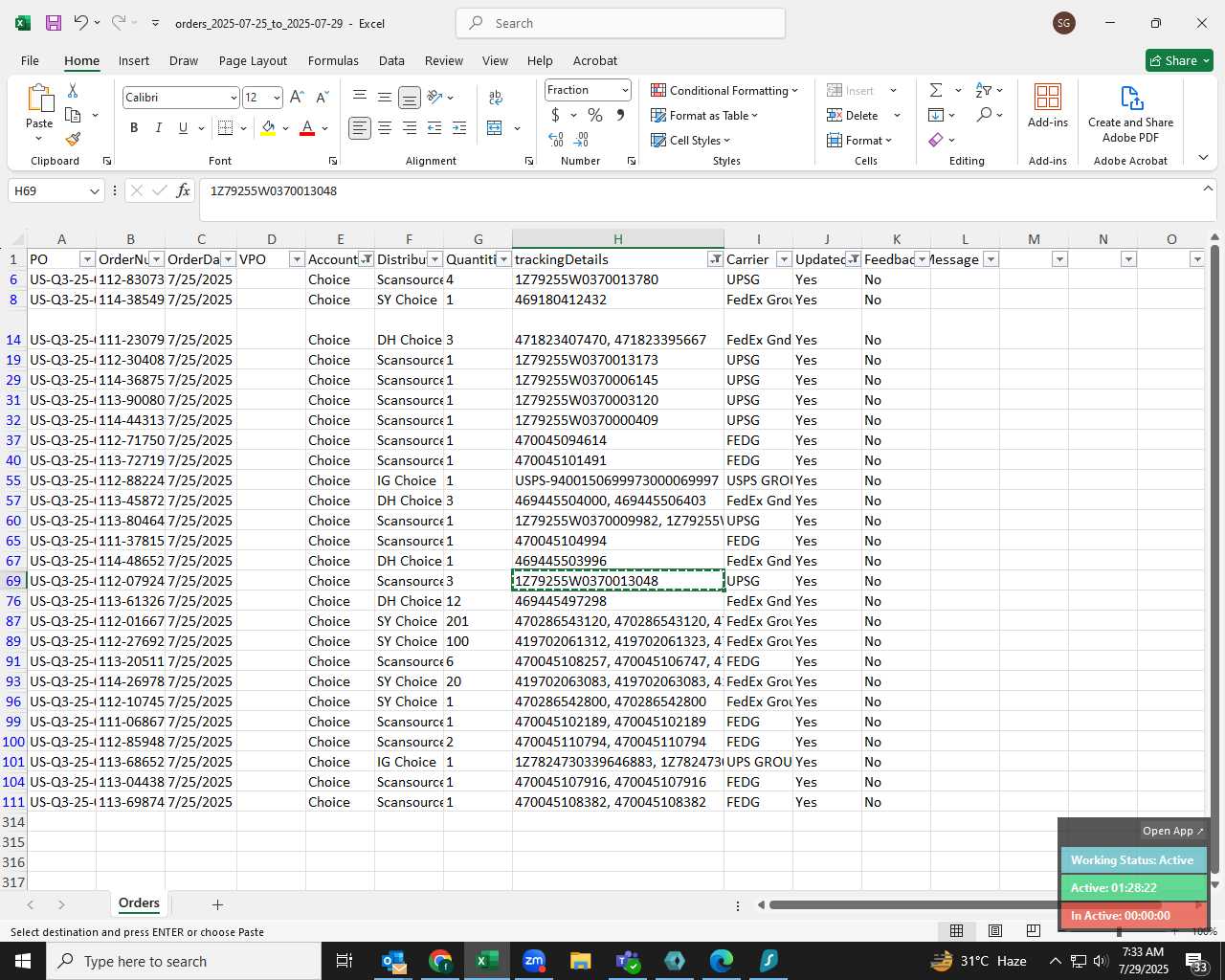
Task: Click the Accounting dollar format icon
Action: point(555,115)
